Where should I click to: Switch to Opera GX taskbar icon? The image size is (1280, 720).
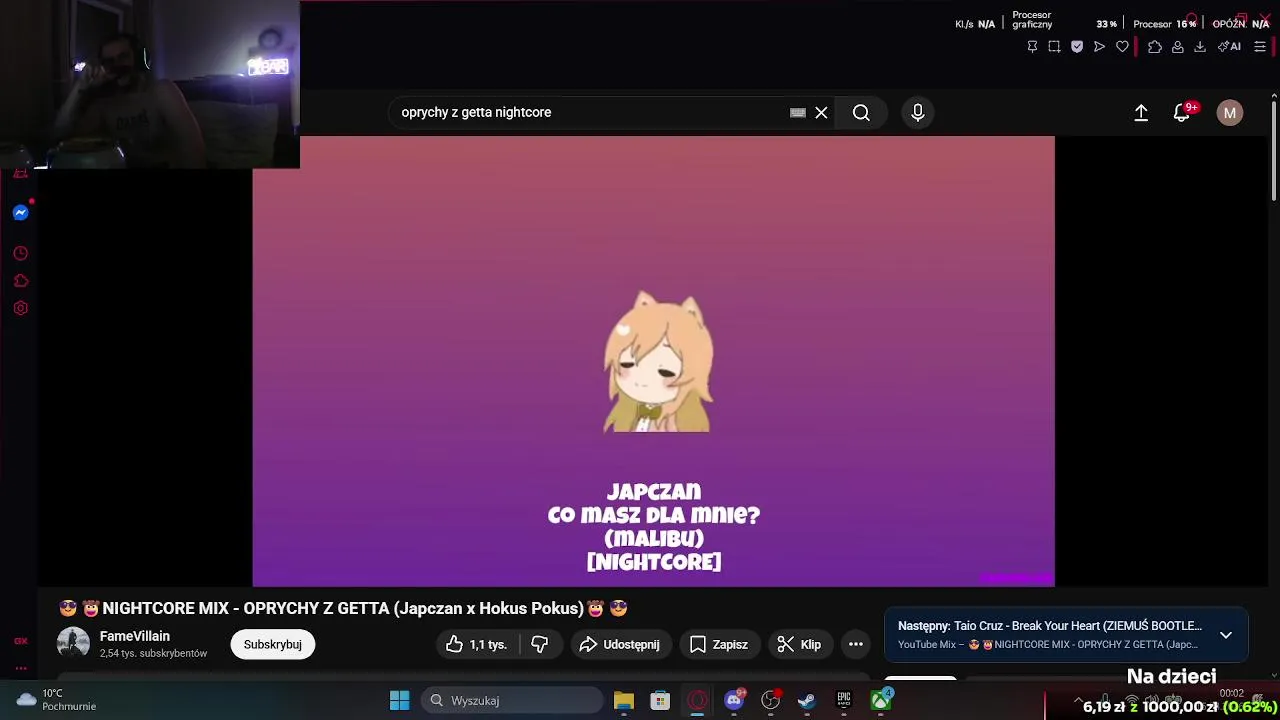(x=698, y=701)
